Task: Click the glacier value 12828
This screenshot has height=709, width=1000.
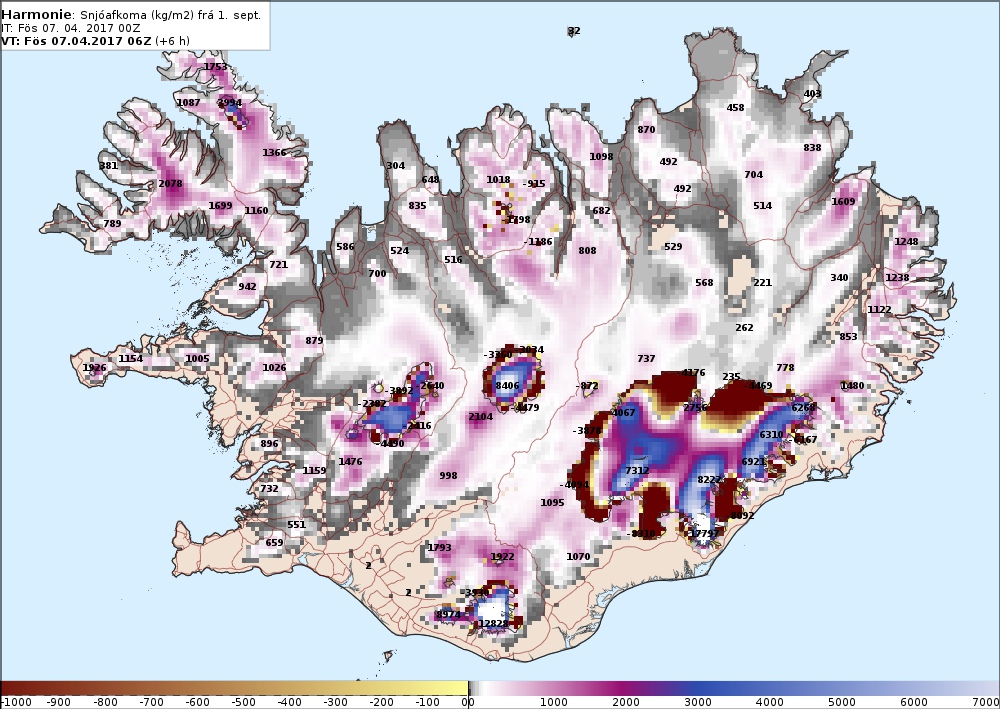Action: (494, 624)
